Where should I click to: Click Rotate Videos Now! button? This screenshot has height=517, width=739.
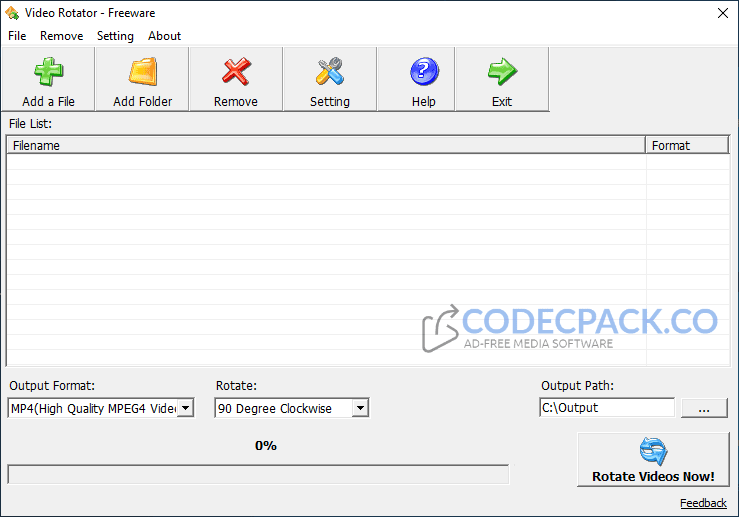click(653, 460)
